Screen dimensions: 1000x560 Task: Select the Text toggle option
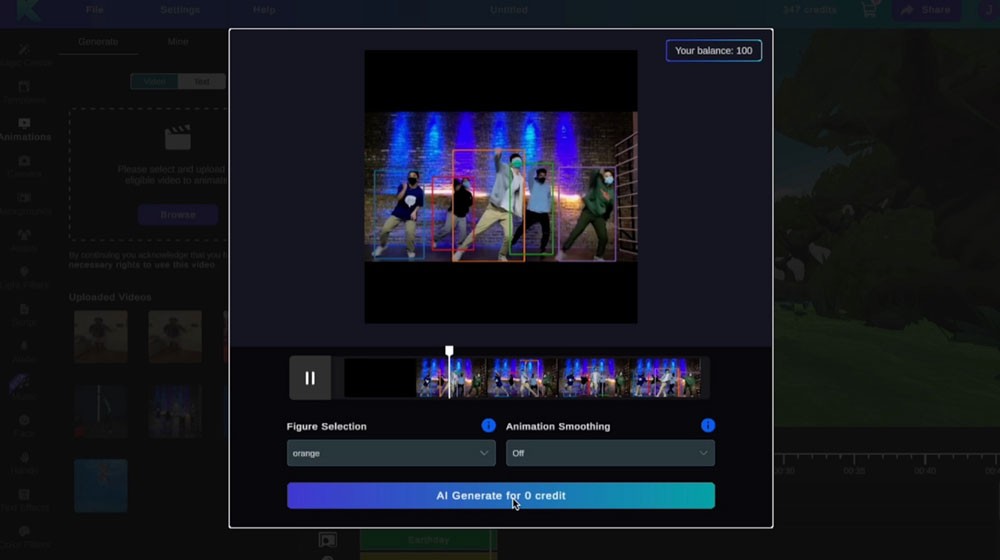pos(202,82)
